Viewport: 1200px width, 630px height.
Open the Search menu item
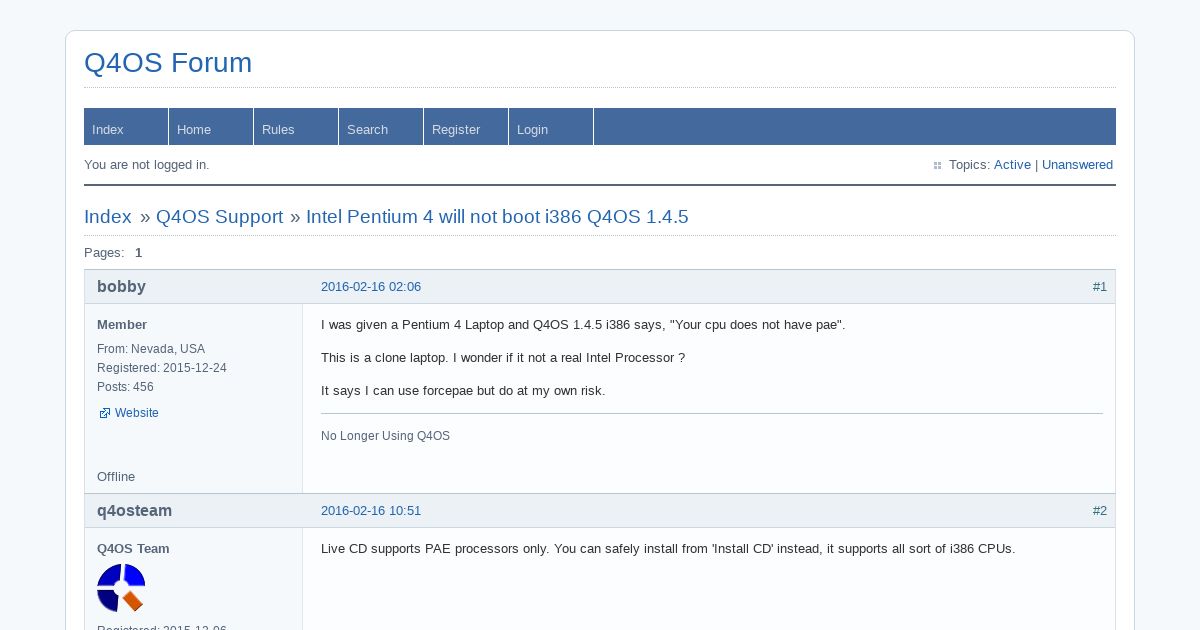381,127
